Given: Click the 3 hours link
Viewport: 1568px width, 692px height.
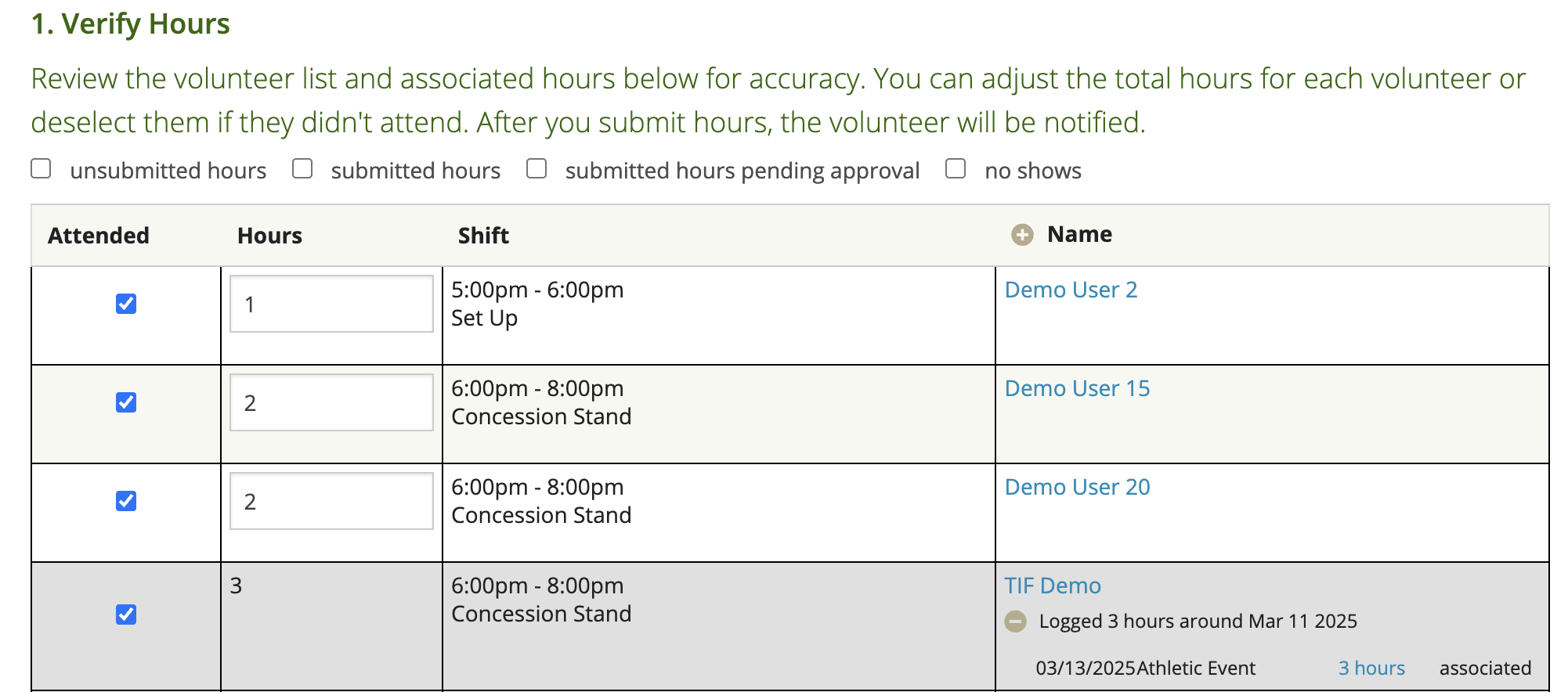Looking at the screenshot, I should [x=1371, y=669].
